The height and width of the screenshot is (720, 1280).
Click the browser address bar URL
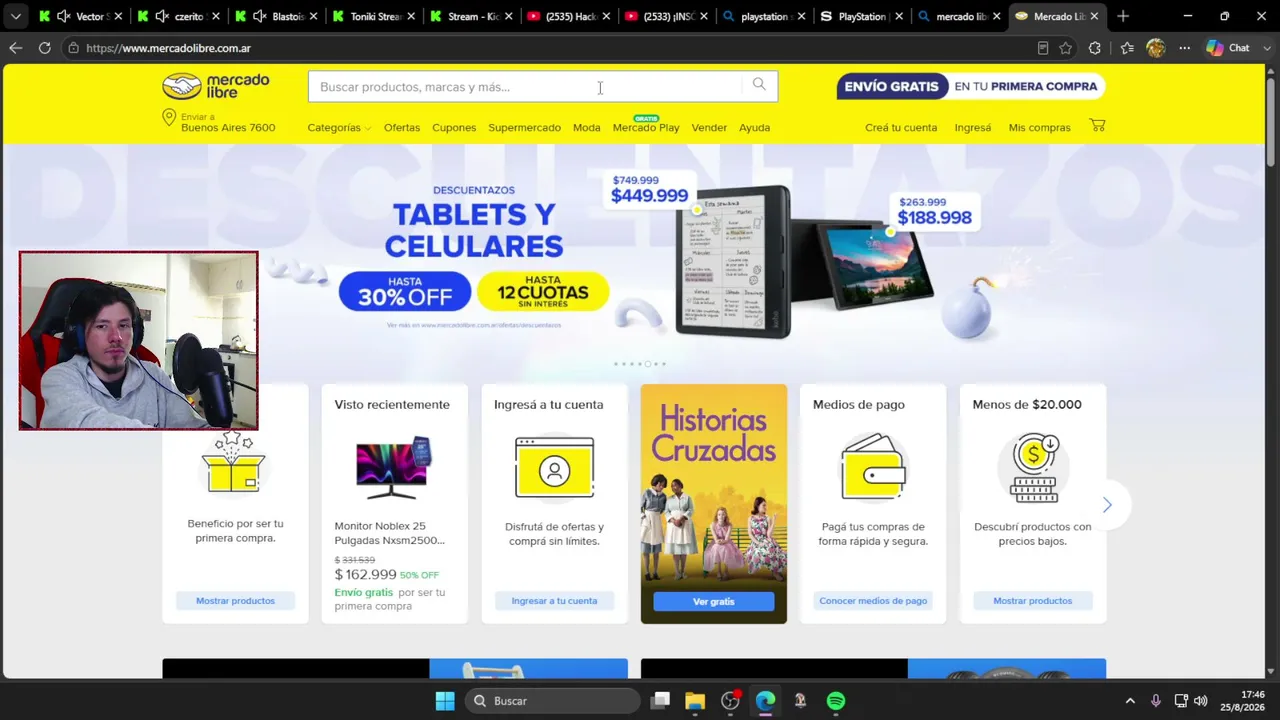tap(168, 48)
